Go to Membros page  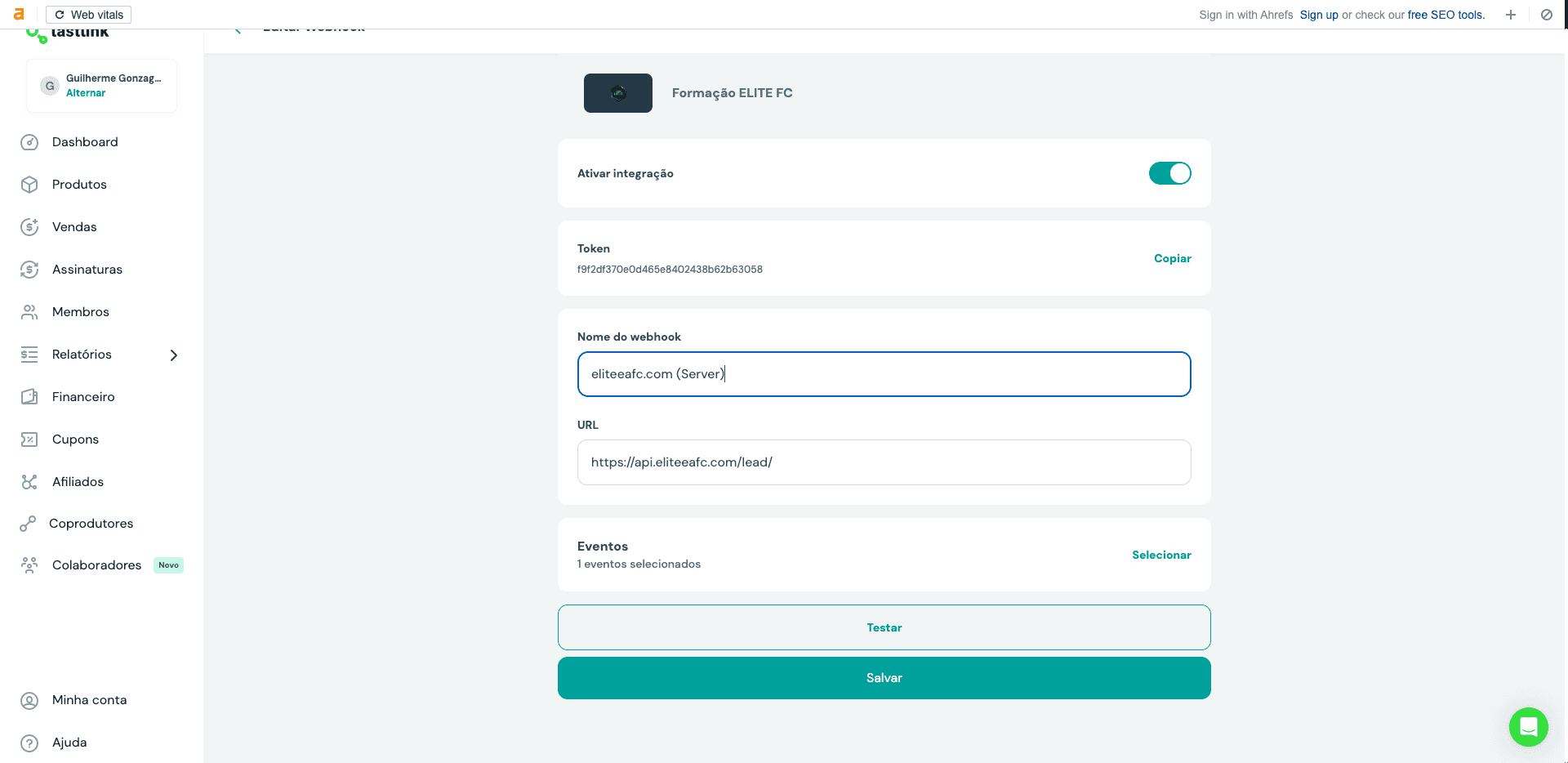(x=81, y=312)
